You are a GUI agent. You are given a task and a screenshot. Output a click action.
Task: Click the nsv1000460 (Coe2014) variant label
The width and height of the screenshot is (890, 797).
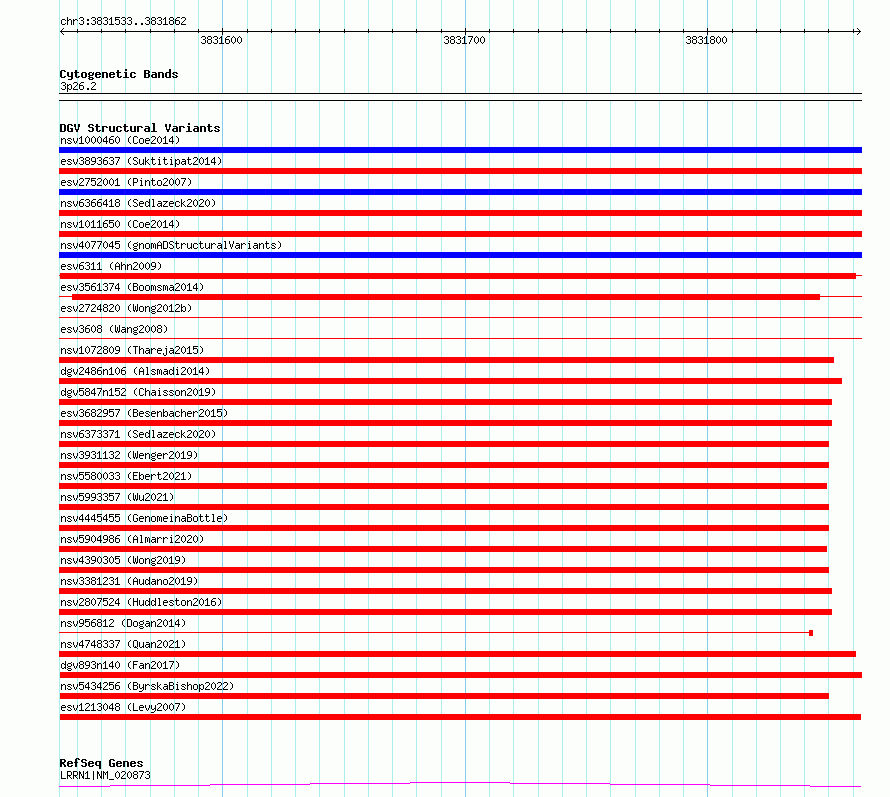(120, 140)
